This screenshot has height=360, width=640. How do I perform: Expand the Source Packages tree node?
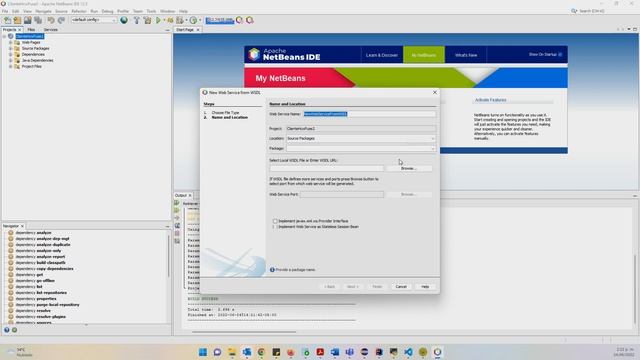[11, 48]
